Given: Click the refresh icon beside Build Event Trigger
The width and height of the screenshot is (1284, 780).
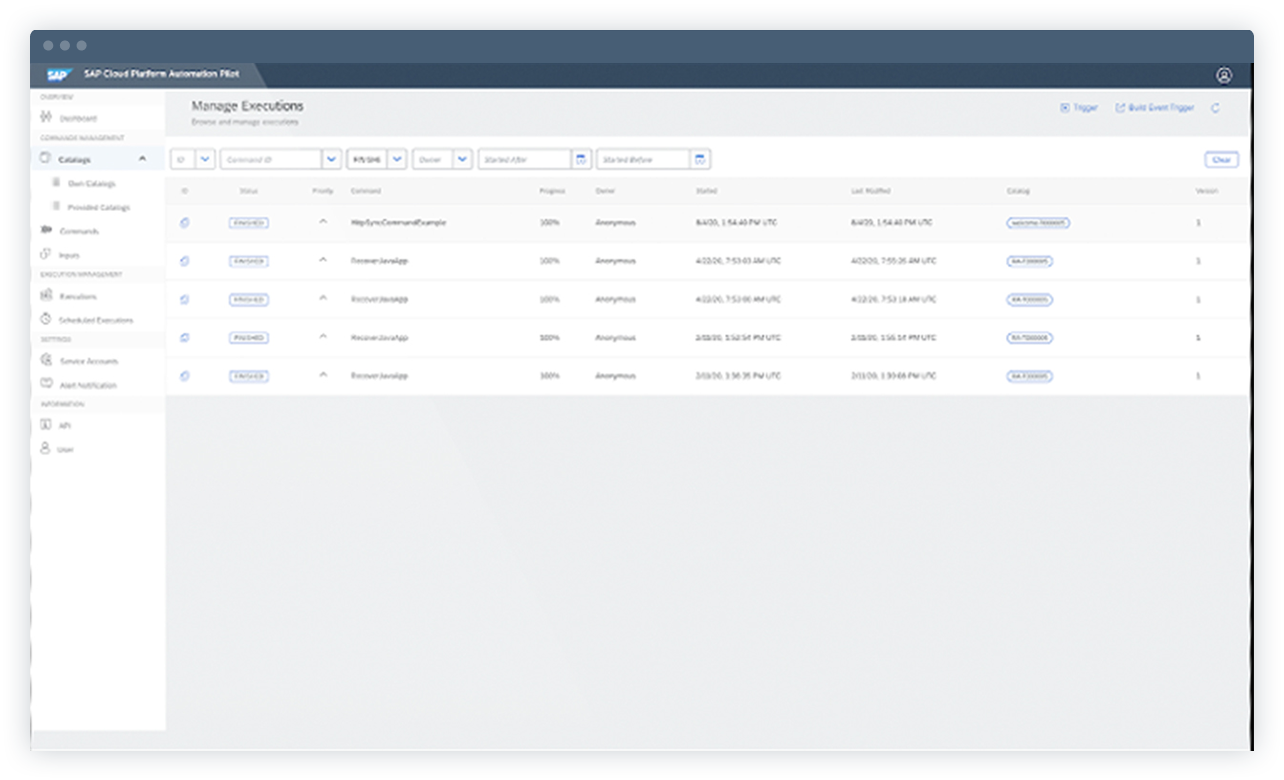Looking at the screenshot, I should coord(1215,108).
